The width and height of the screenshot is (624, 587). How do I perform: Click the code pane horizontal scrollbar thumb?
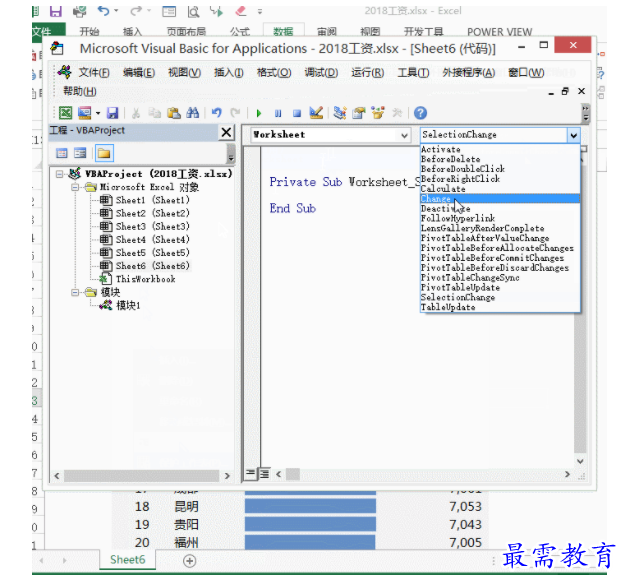tap(293, 474)
